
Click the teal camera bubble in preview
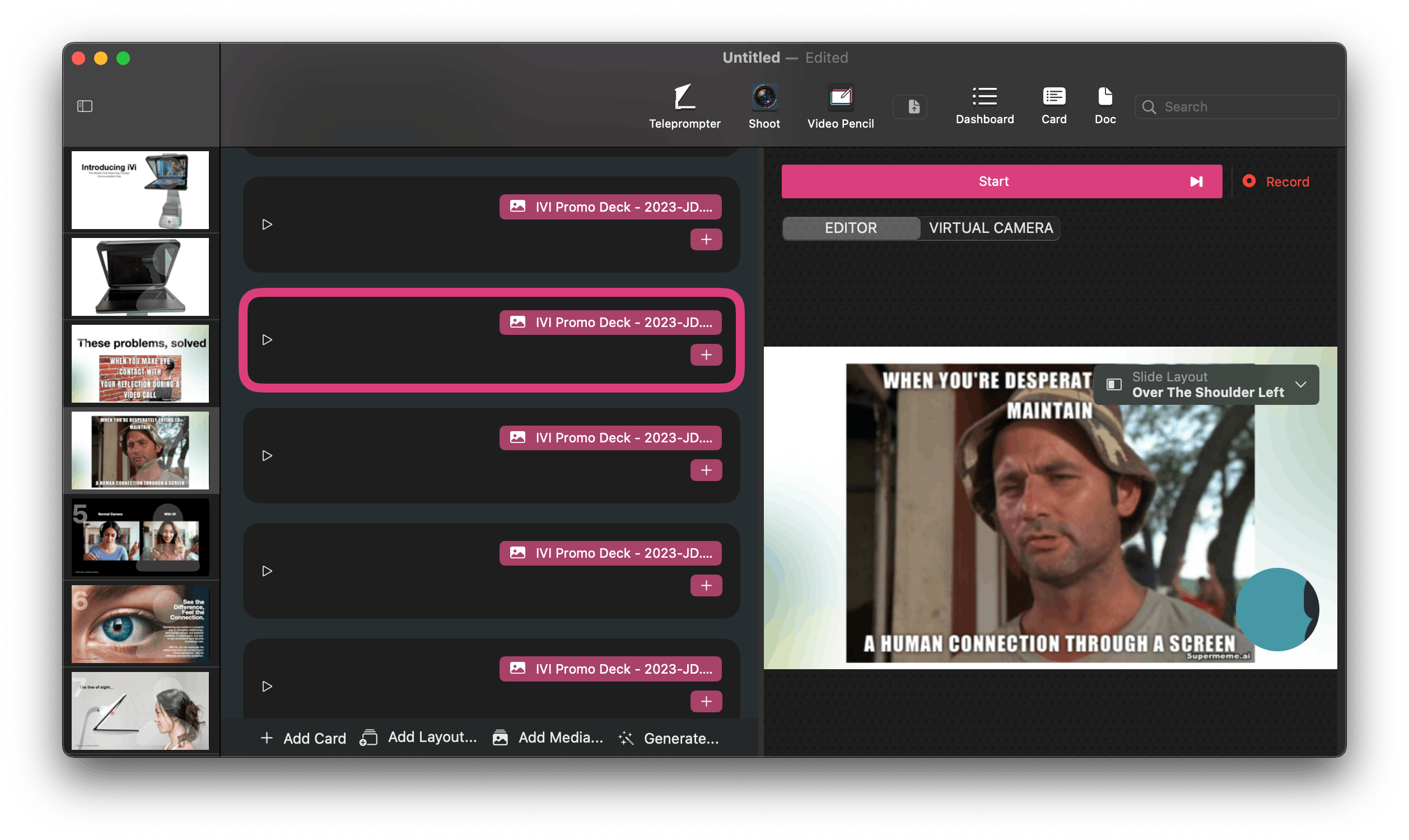tap(1278, 610)
